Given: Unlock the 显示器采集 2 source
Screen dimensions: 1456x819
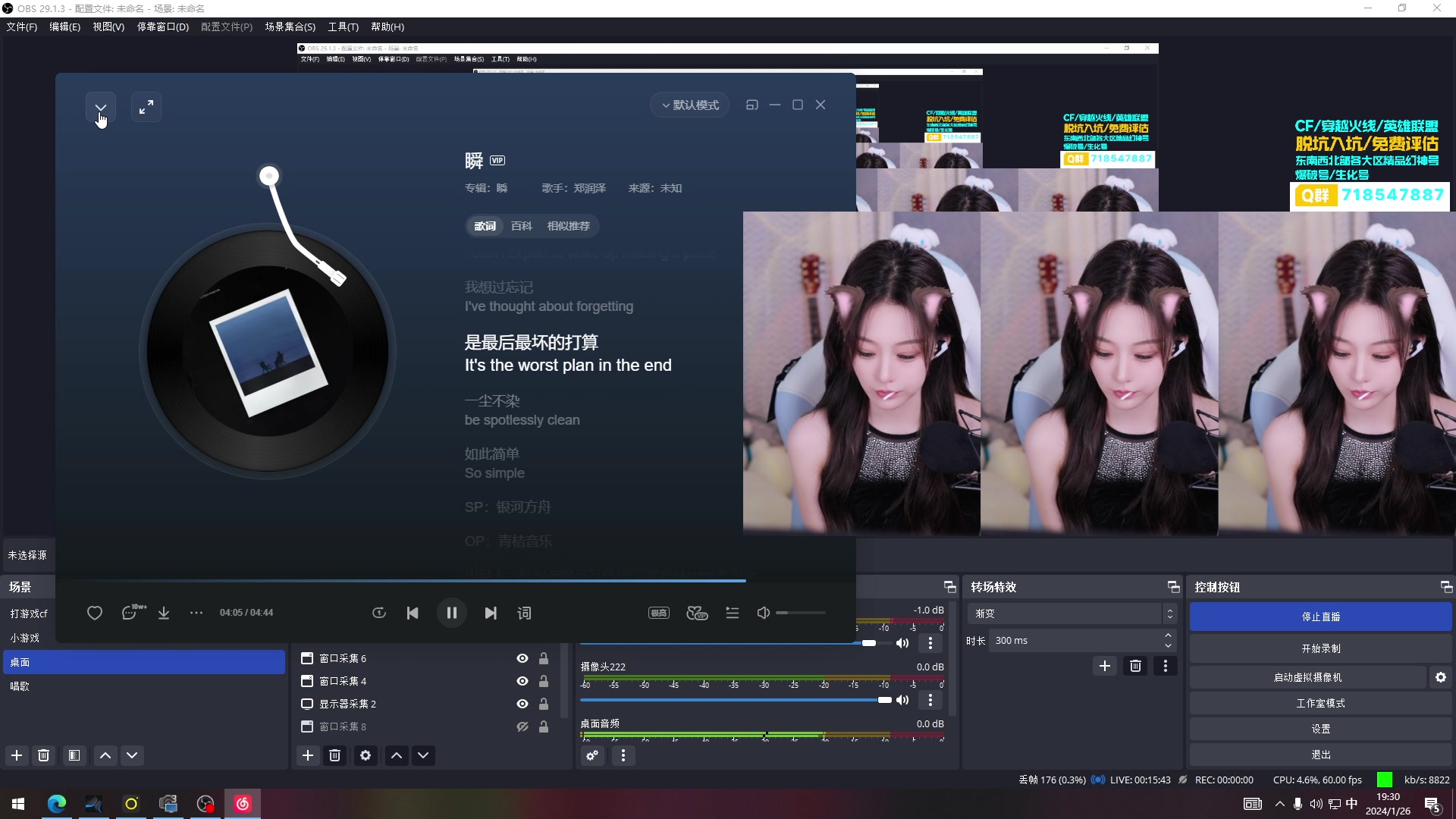Looking at the screenshot, I should click(x=544, y=704).
